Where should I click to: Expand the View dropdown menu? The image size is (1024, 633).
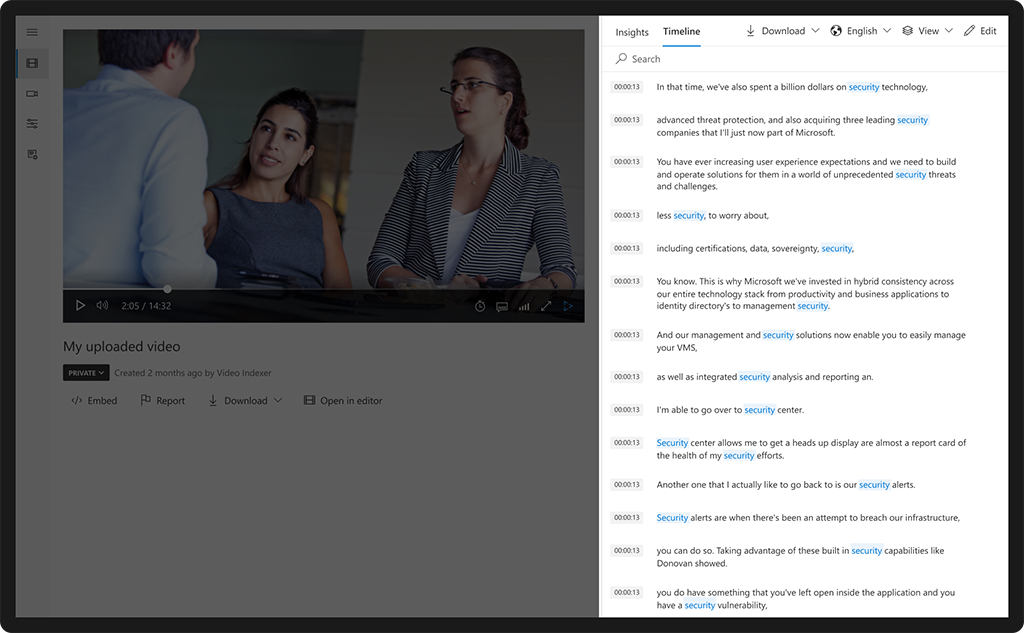click(925, 31)
